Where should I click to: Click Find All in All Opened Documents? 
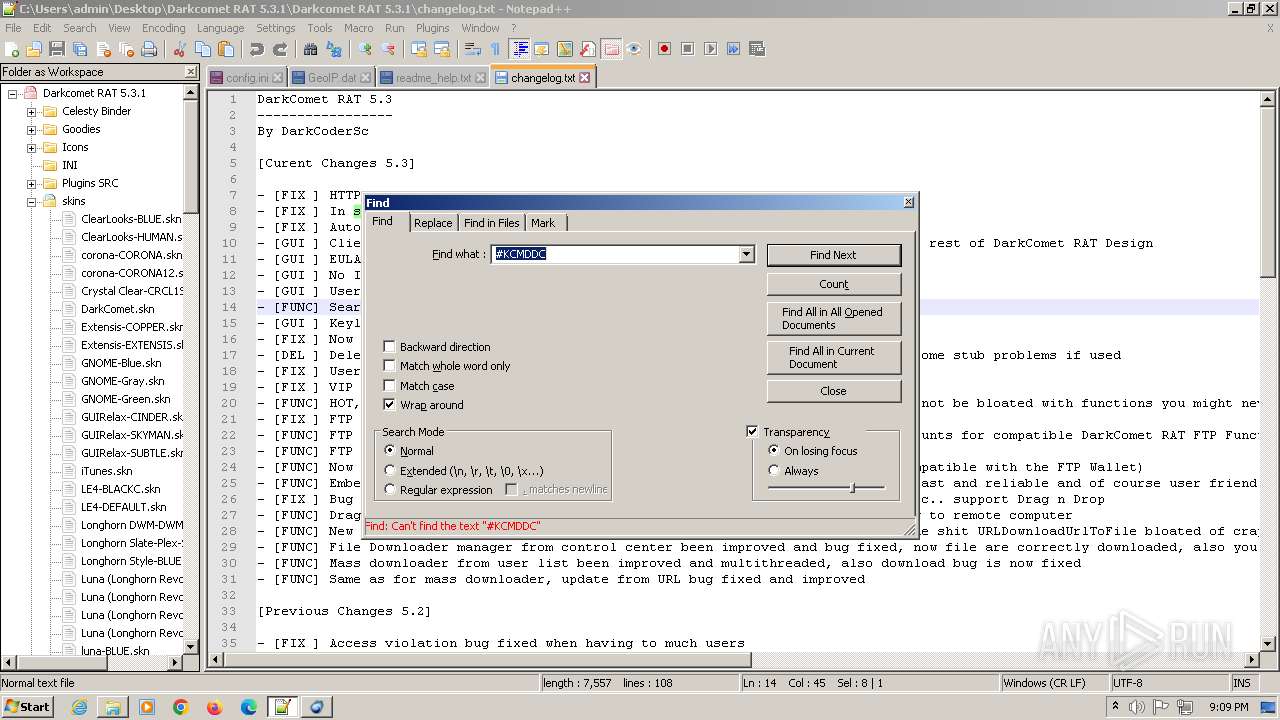point(833,318)
